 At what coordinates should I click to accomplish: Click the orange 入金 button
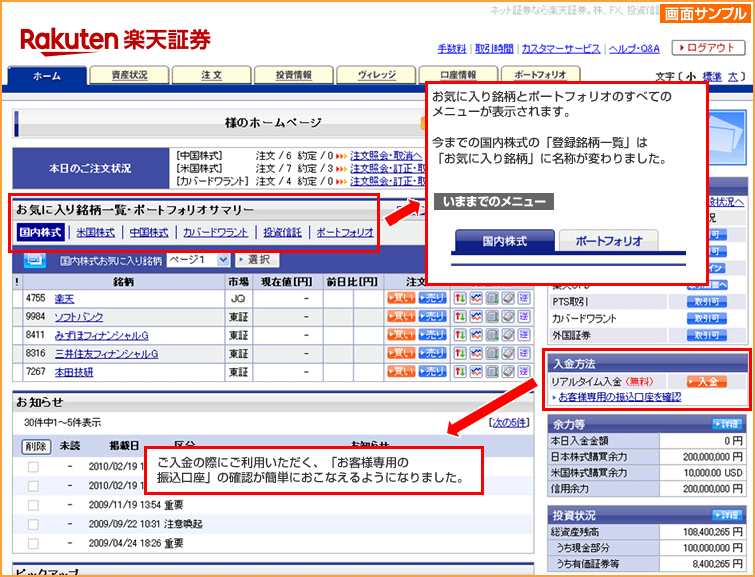[x=706, y=382]
